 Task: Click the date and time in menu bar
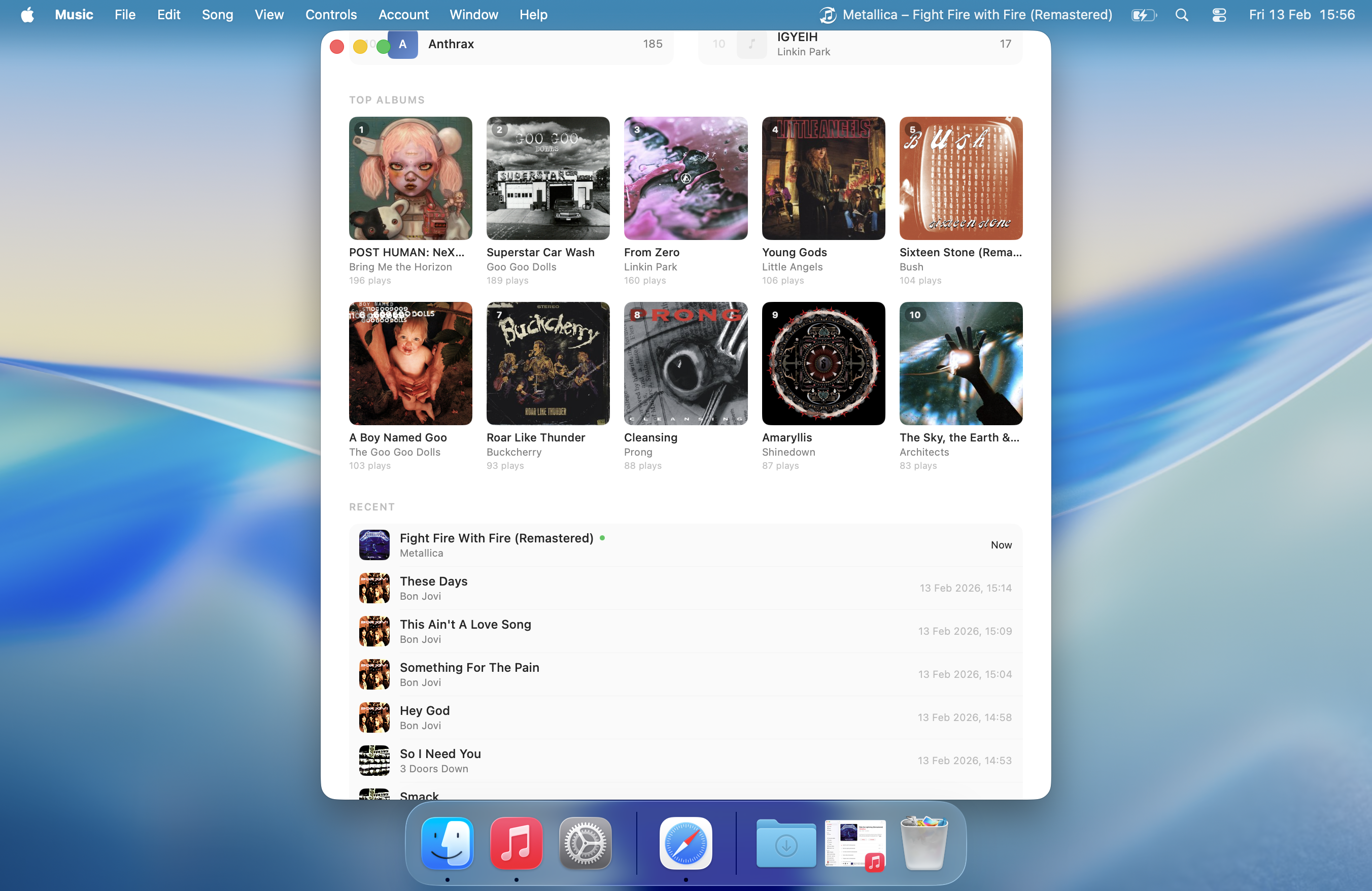pyautogui.click(x=1301, y=14)
